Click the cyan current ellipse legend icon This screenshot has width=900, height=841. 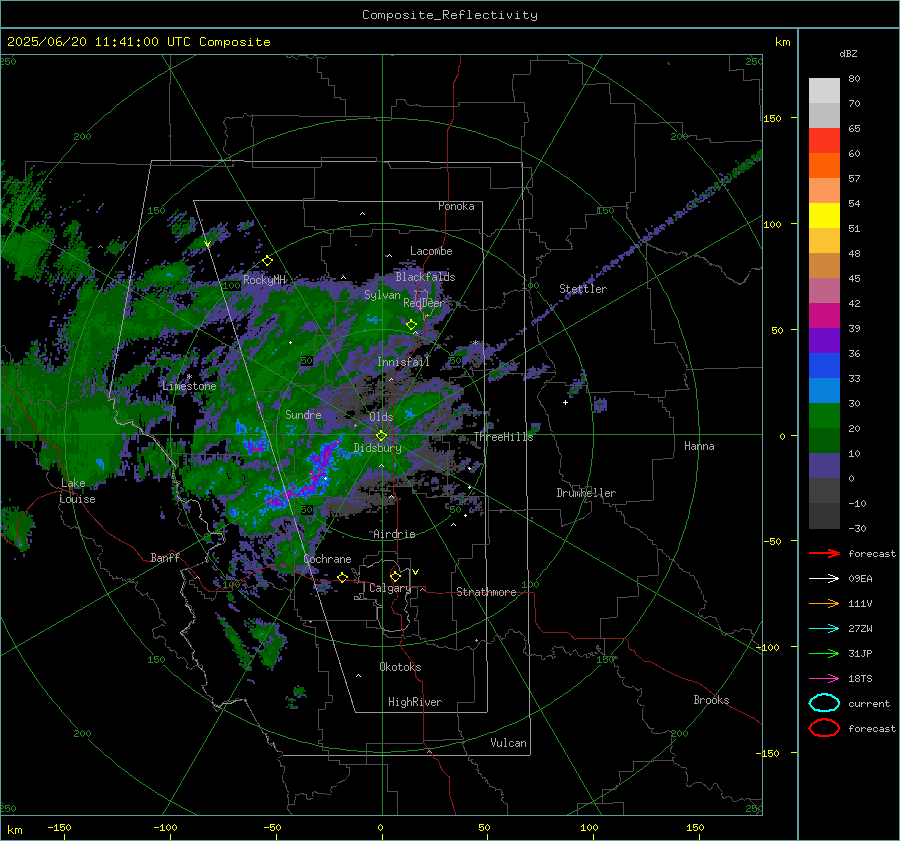pyautogui.click(x=824, y=703)
